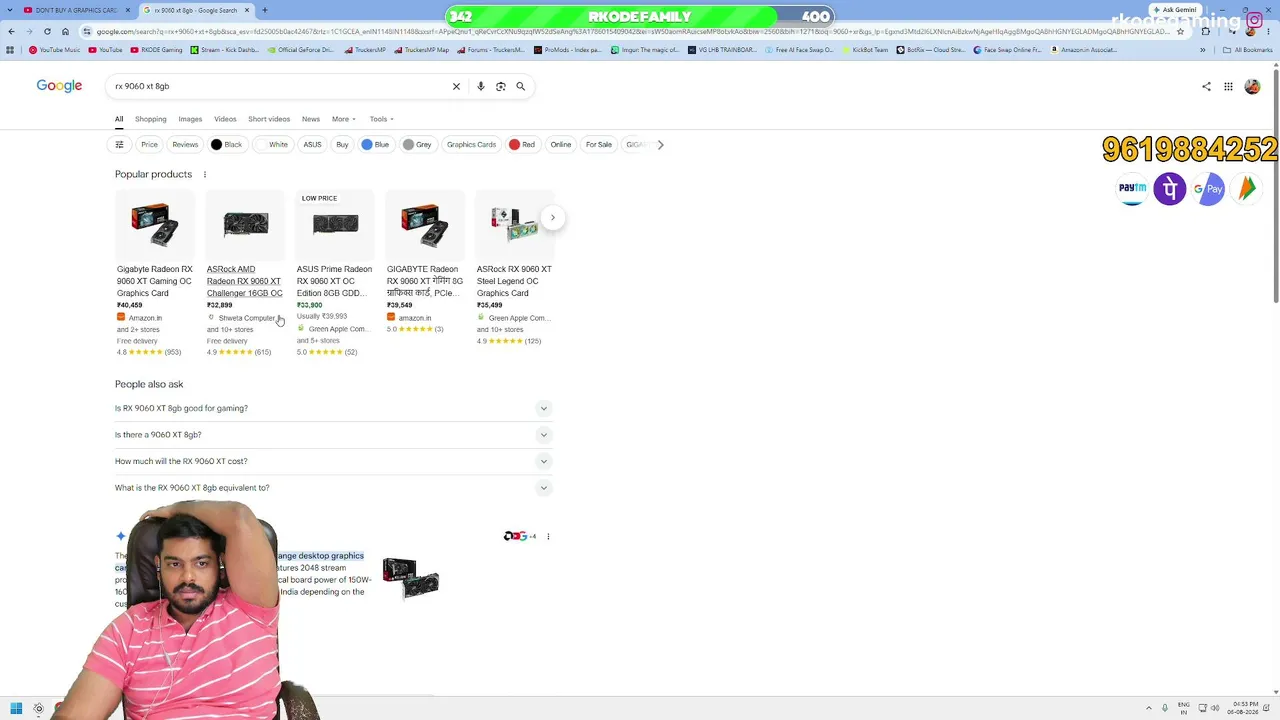1280x720 pixels.
Task: Expand 'How much will the RX 9060 XT cost?'
Action: [333, 461]
